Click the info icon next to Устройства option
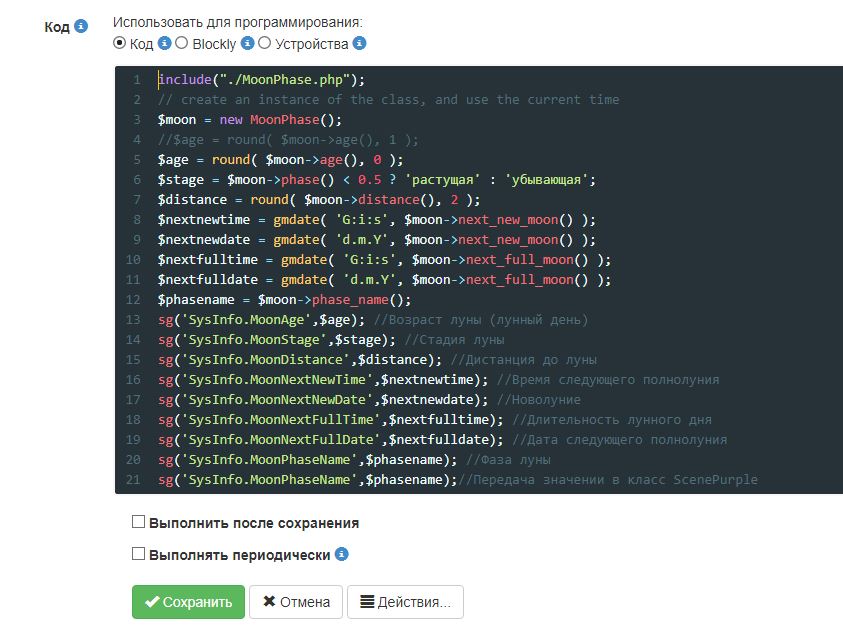 pos(357,45)
